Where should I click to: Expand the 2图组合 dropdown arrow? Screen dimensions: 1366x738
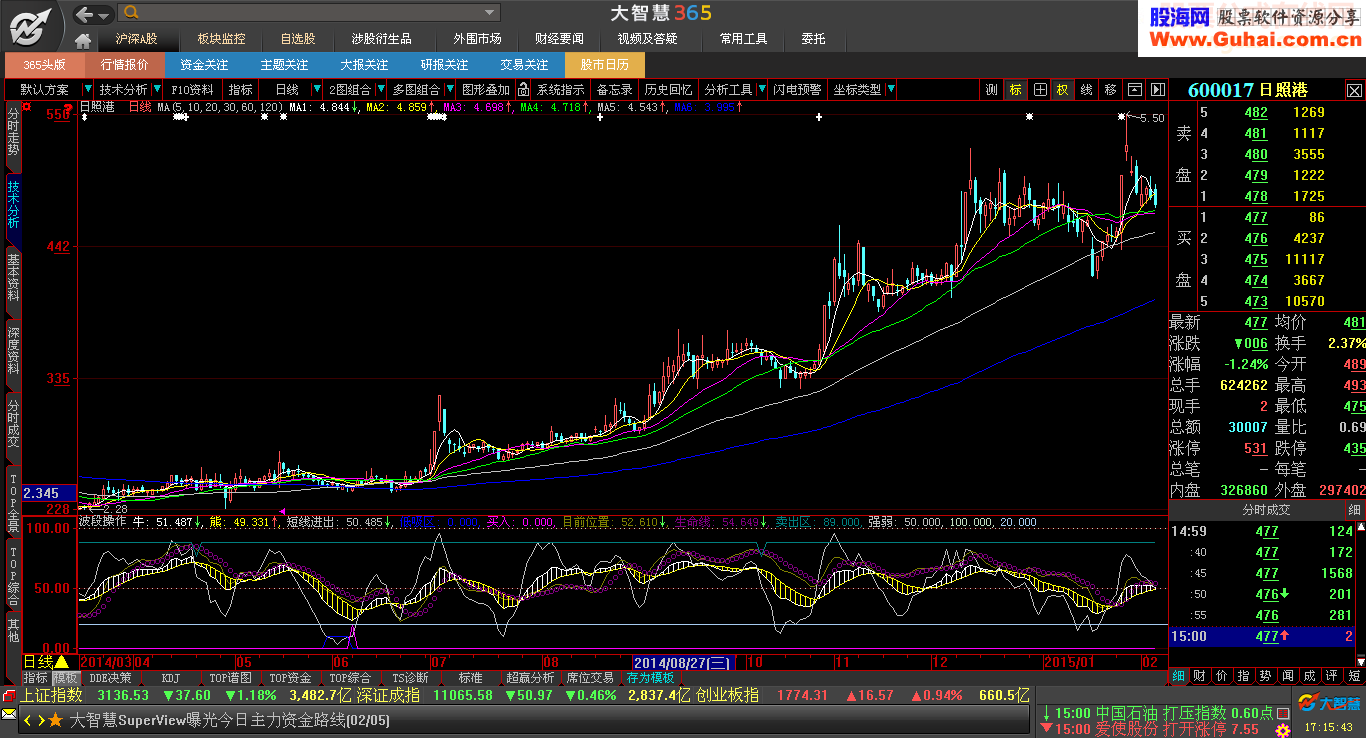(x=381, y=89)
